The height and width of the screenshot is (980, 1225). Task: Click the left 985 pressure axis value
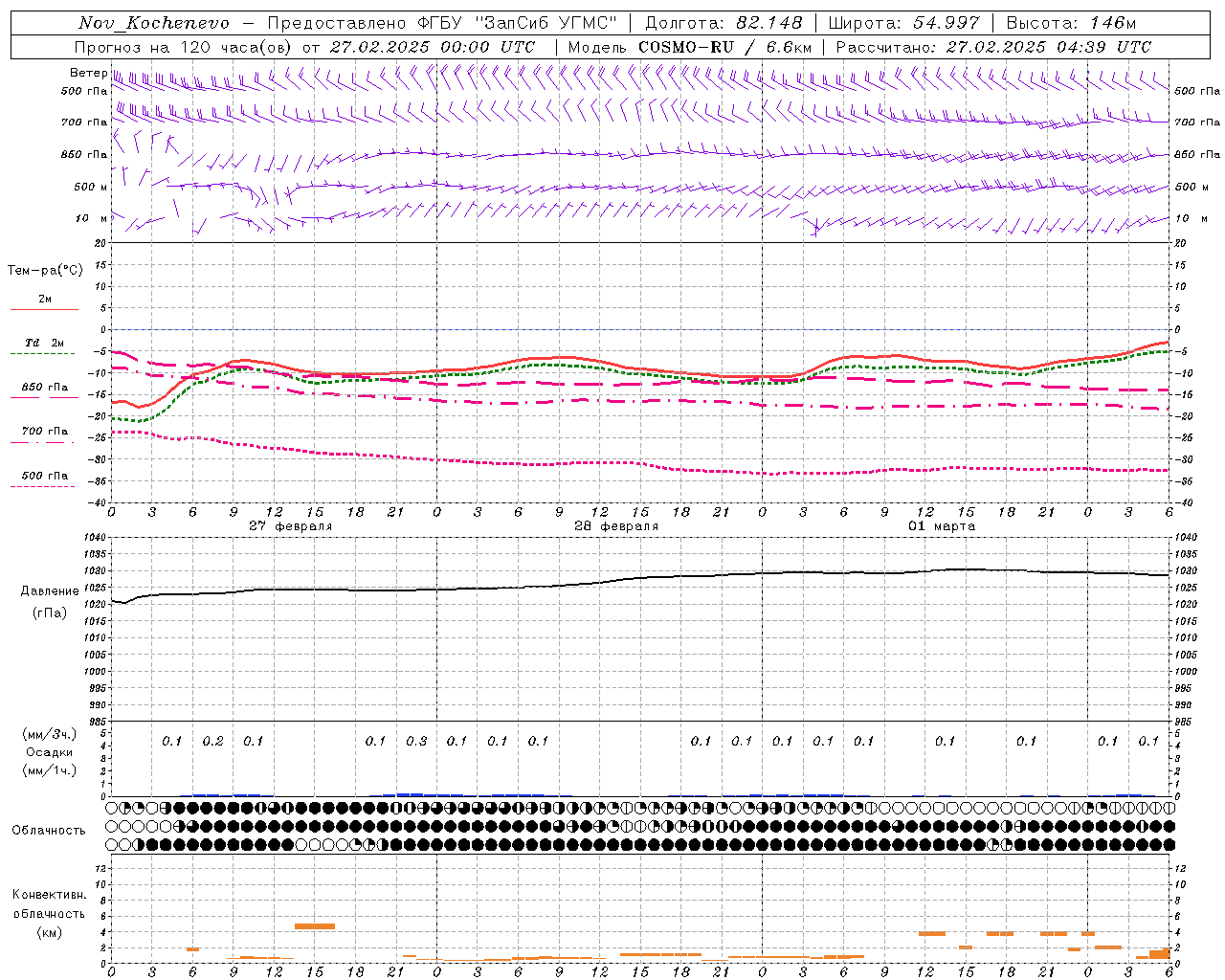[x=97, y=722]
